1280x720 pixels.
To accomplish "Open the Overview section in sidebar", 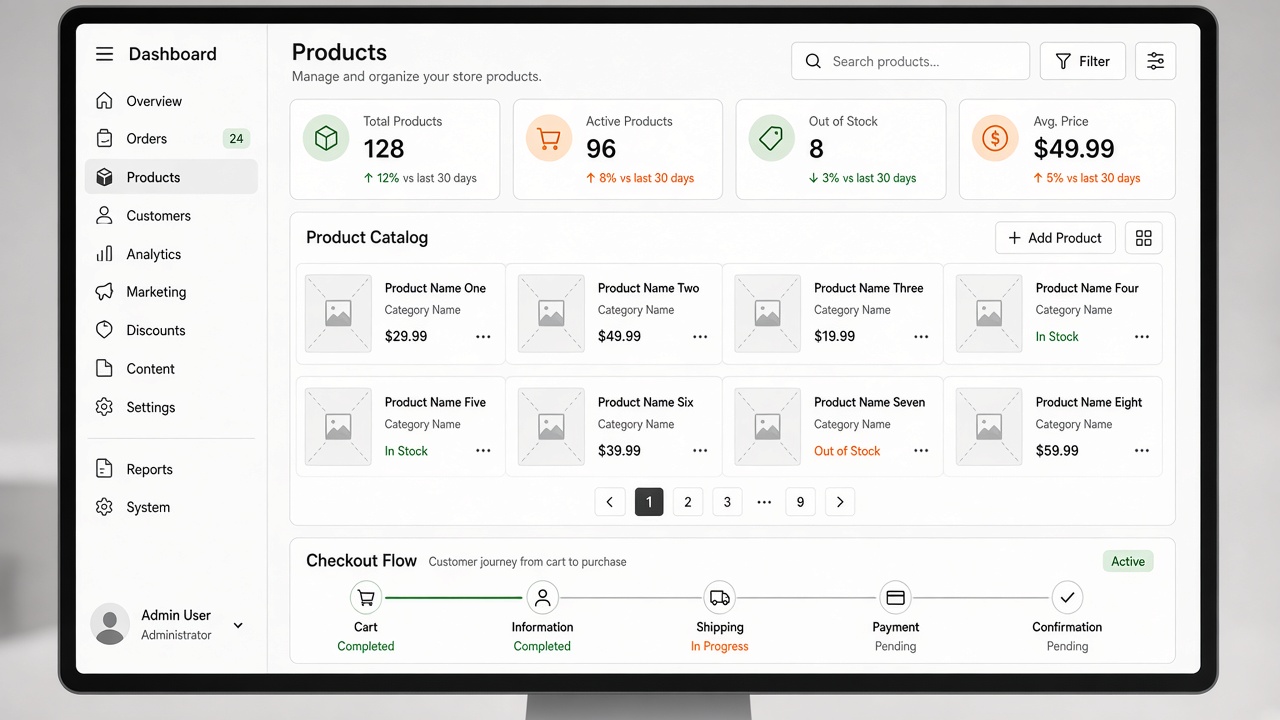I will [x=171, y=101].
